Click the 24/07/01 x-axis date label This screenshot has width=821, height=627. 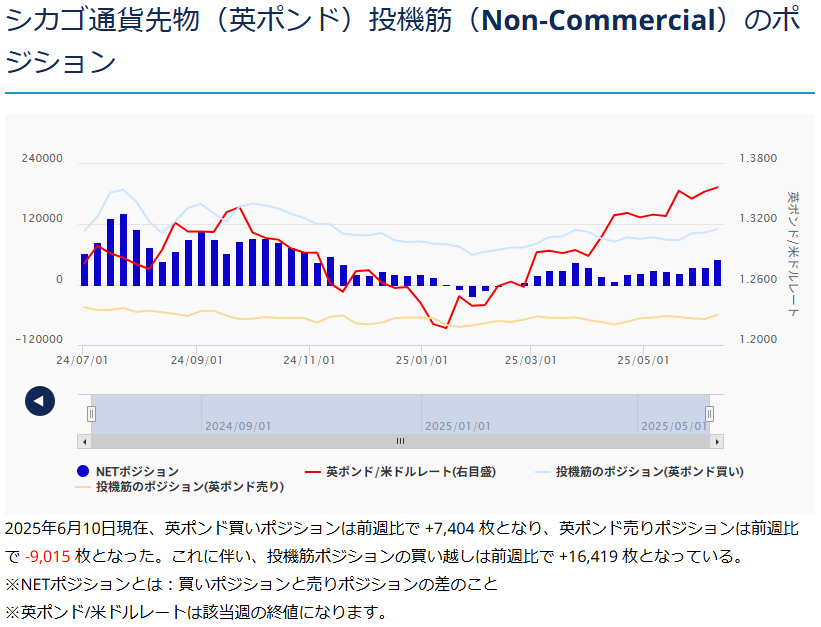(83, 359)
